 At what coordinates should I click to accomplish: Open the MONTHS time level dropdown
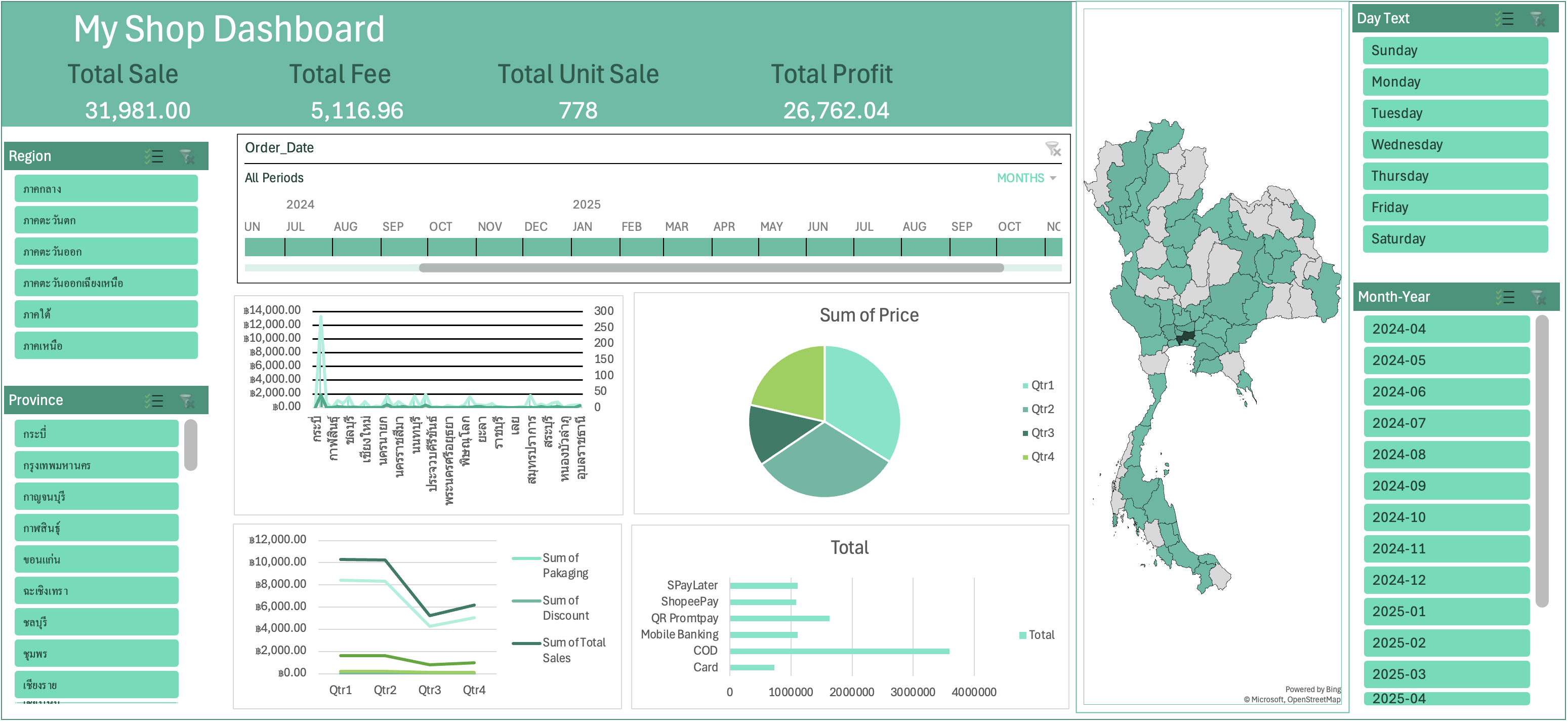[x=1026, y=178]
